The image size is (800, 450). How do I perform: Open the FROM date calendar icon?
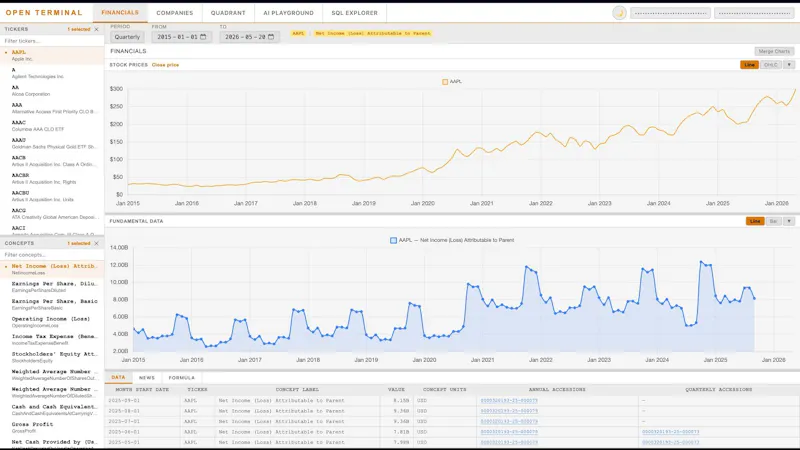203,37
